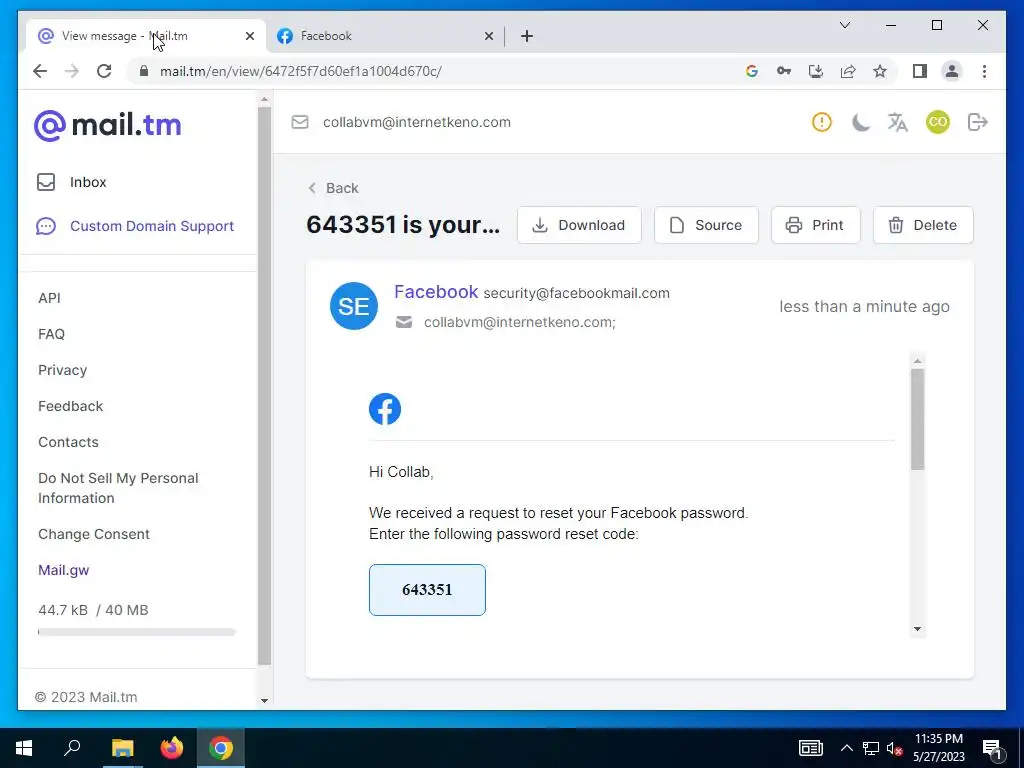Open the language translate icon
This screenshot has height=768, width=1024.
point(897,122)
